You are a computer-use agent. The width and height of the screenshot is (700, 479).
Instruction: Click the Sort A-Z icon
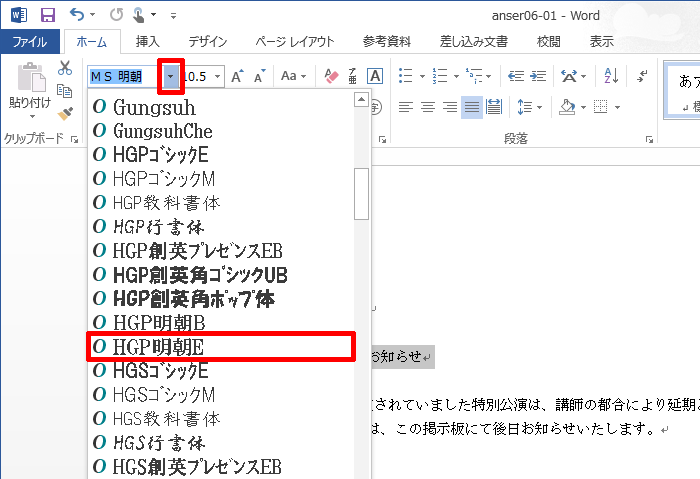tap(611, 76)
